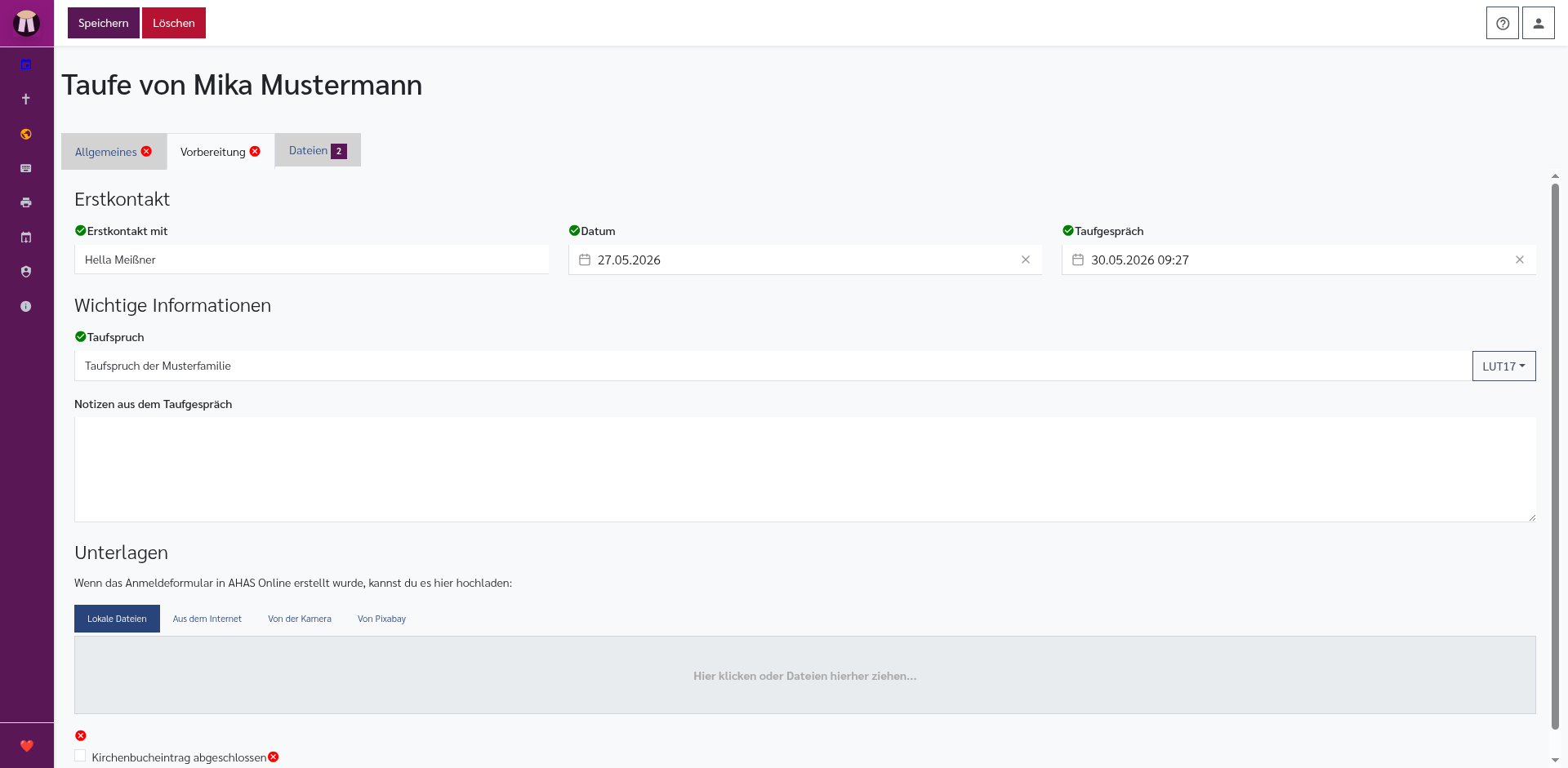Image resolution: width=1568 pixels, height=768 pixels.
Task: Click the keyboard icon in the sidebar
Action: [26, 168]
